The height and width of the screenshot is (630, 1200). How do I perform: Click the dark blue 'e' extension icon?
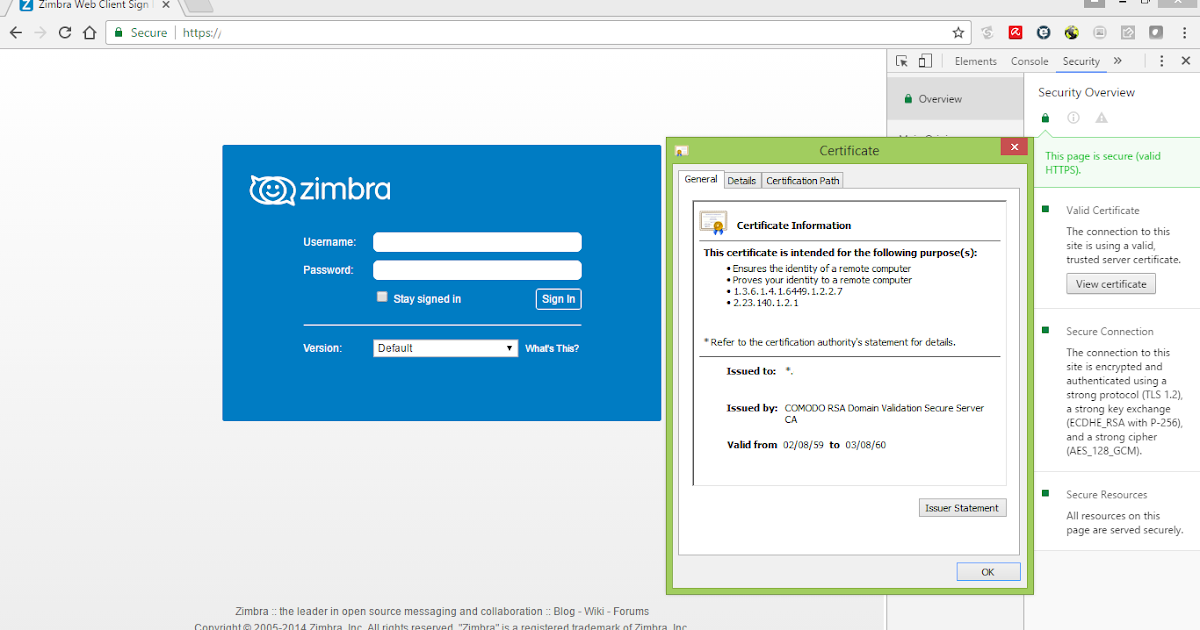tap(1043, 33)
